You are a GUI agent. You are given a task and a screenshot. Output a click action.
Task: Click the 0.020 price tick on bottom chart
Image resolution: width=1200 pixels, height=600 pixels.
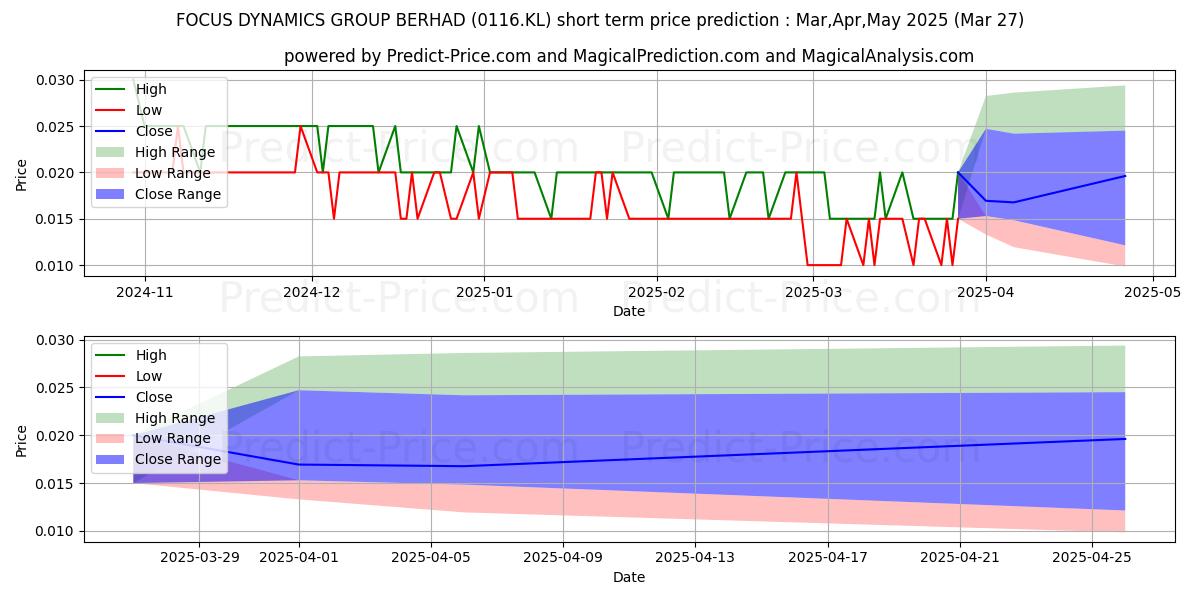pos(56,436)
